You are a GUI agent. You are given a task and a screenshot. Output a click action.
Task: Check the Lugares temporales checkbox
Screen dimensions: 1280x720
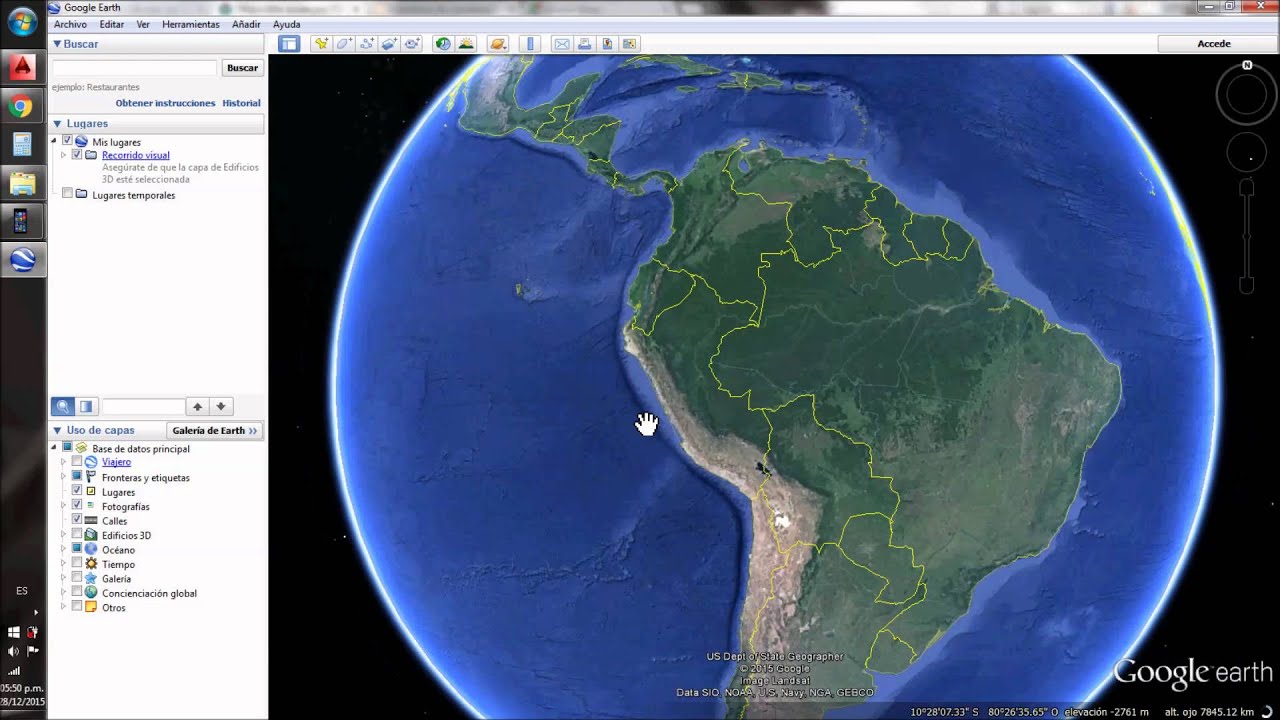click(67, 194)
